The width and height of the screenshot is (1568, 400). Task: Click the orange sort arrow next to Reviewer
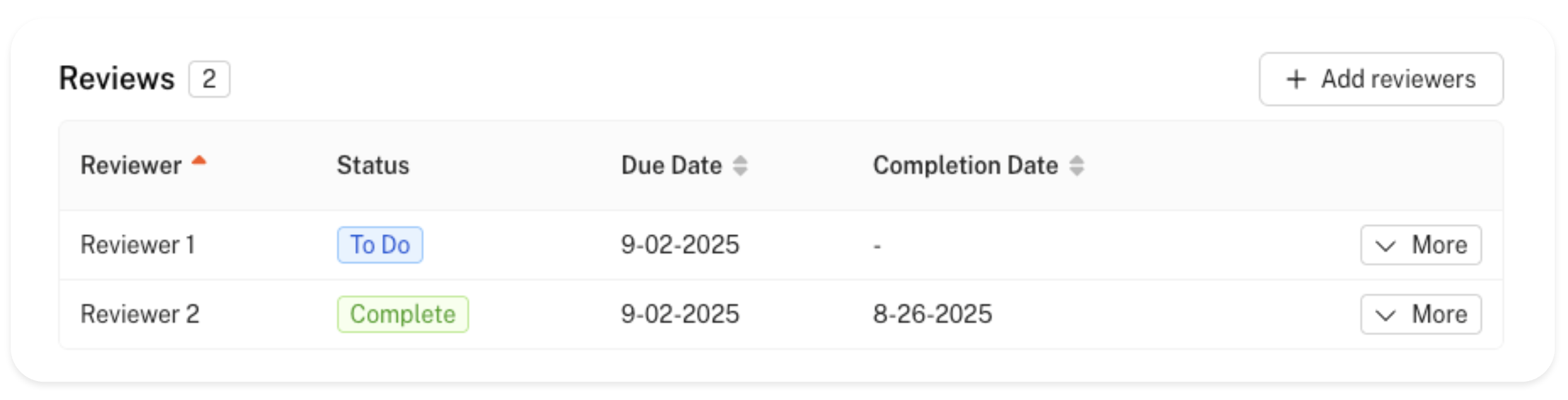(x=199, y=160)
